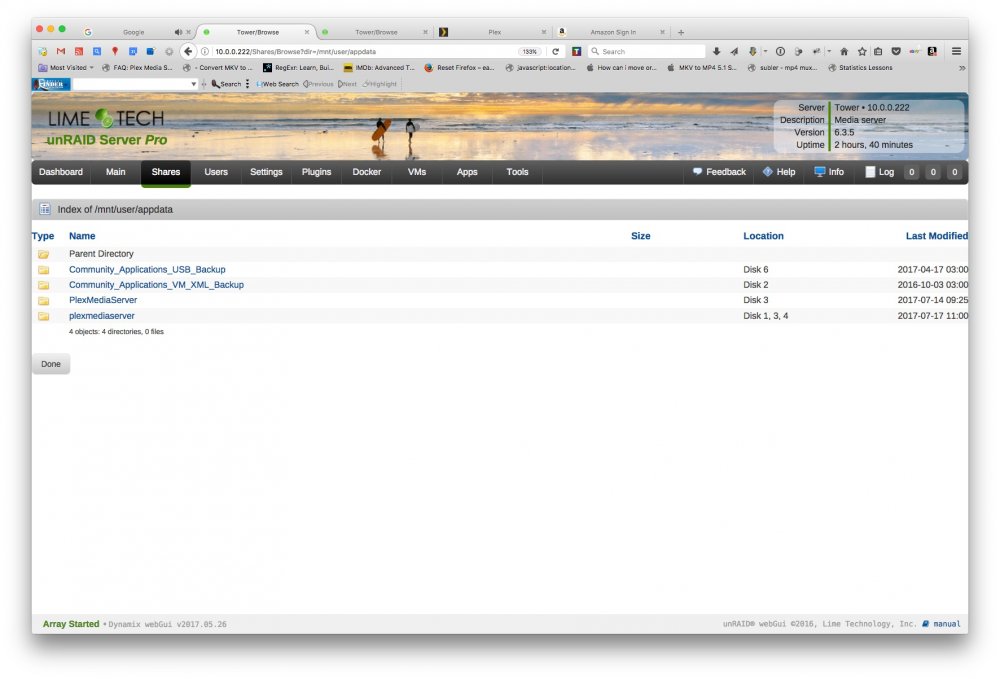Click the Gmail toolbar icon

(x=61, y=52)
